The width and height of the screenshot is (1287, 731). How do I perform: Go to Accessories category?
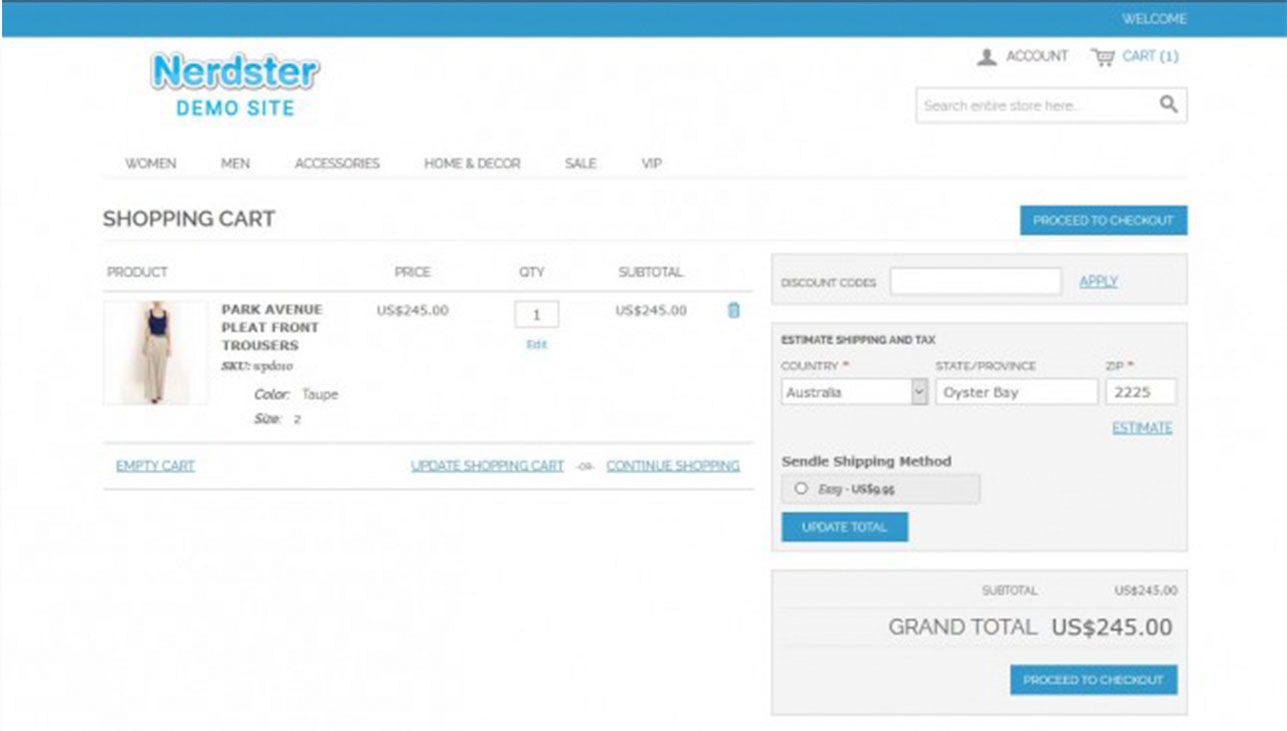337,164
